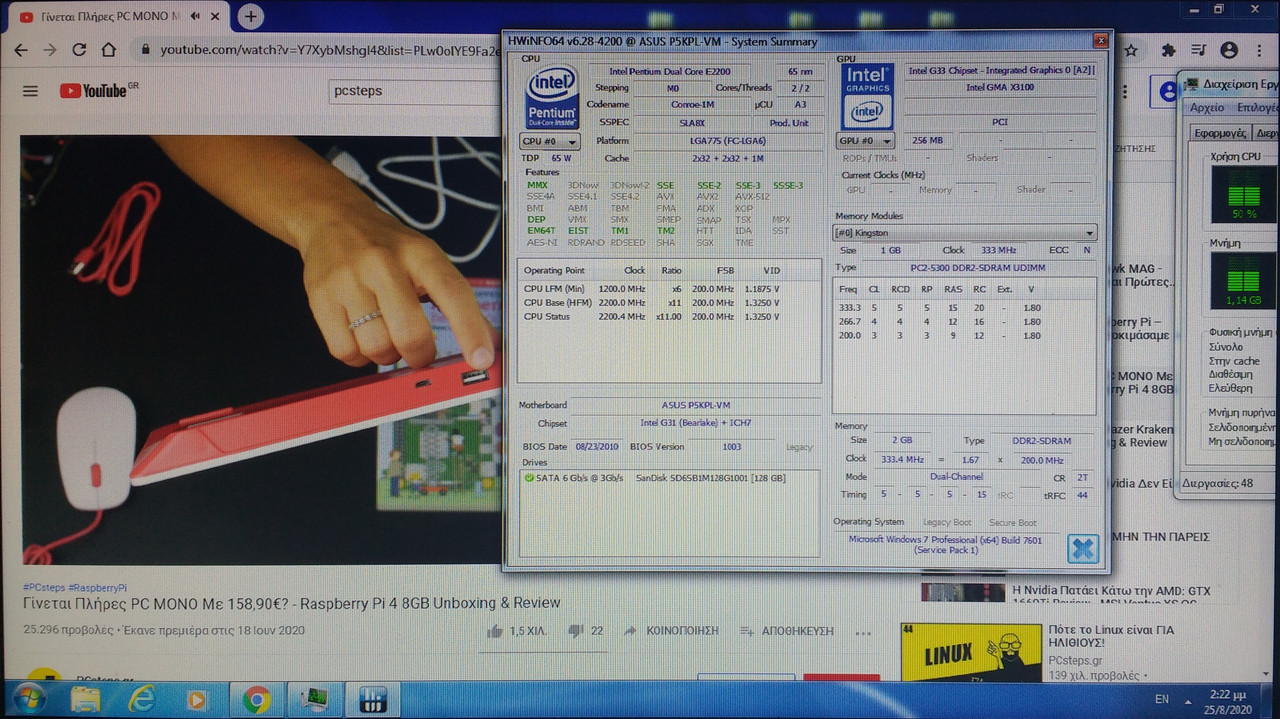Image resolution: width=1280 pixels, height=719 pixels.
Task: Launch Internet Explorer from the taskbar
Action: 142,698
